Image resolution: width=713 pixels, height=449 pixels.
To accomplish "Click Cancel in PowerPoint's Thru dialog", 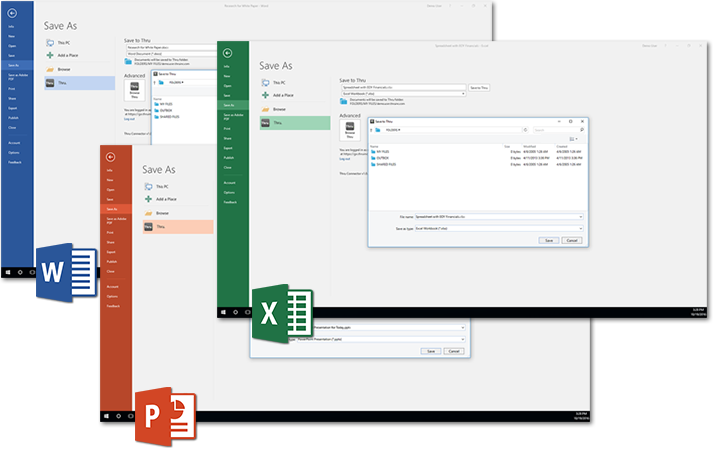I will pyautogui.click(x=454, y=351).
